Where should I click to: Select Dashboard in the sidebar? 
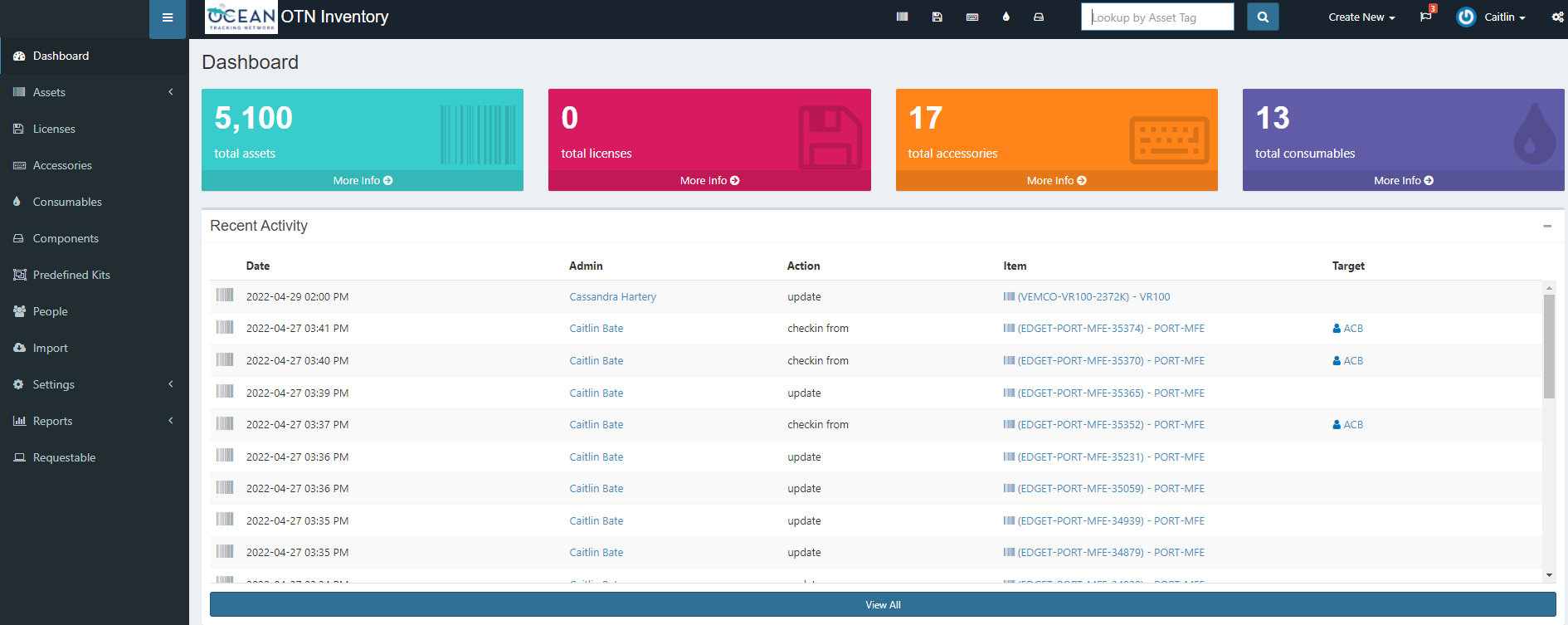(x=95, y=56)
